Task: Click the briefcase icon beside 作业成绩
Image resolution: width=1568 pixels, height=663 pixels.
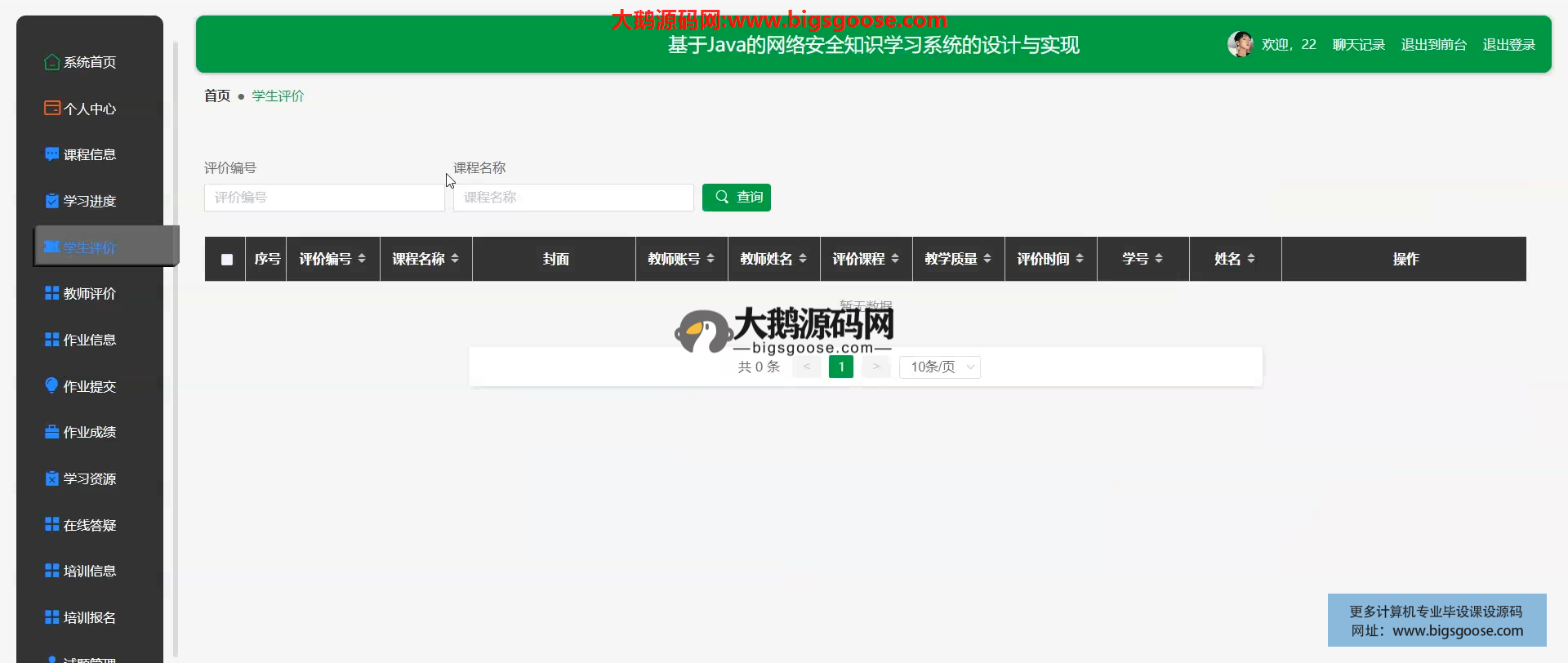Action: 51,432
